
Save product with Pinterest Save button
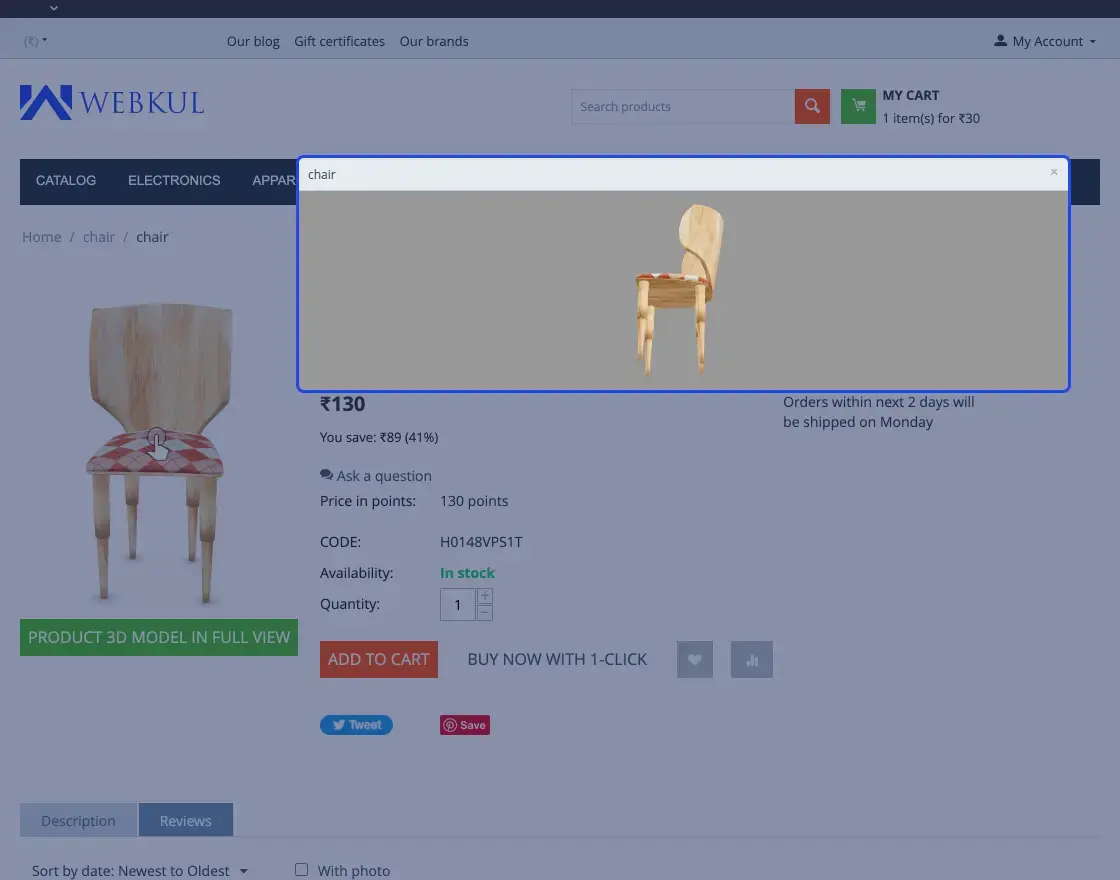[465, 725]
